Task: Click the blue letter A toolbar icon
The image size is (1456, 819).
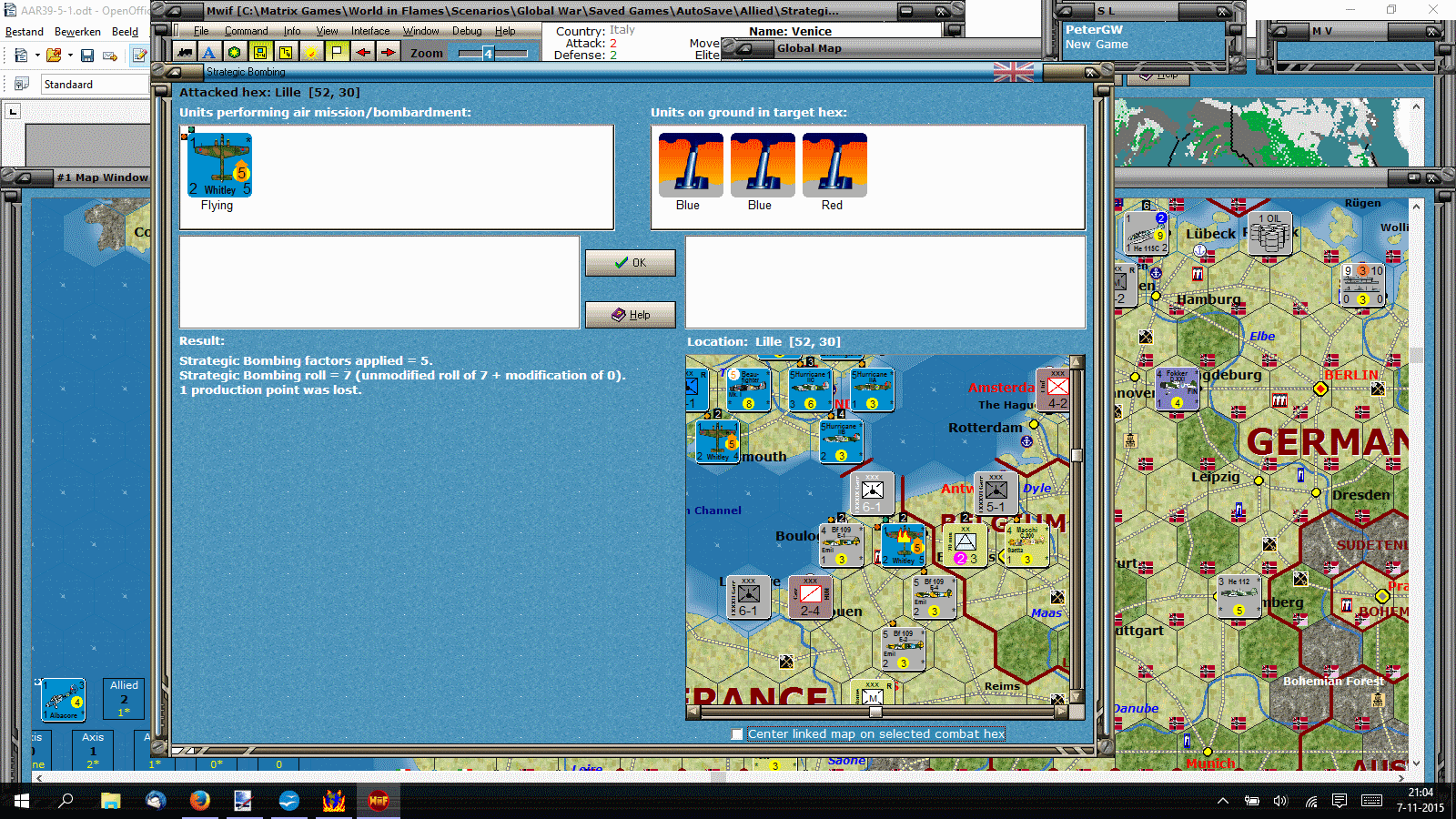Action: (209, 53)
